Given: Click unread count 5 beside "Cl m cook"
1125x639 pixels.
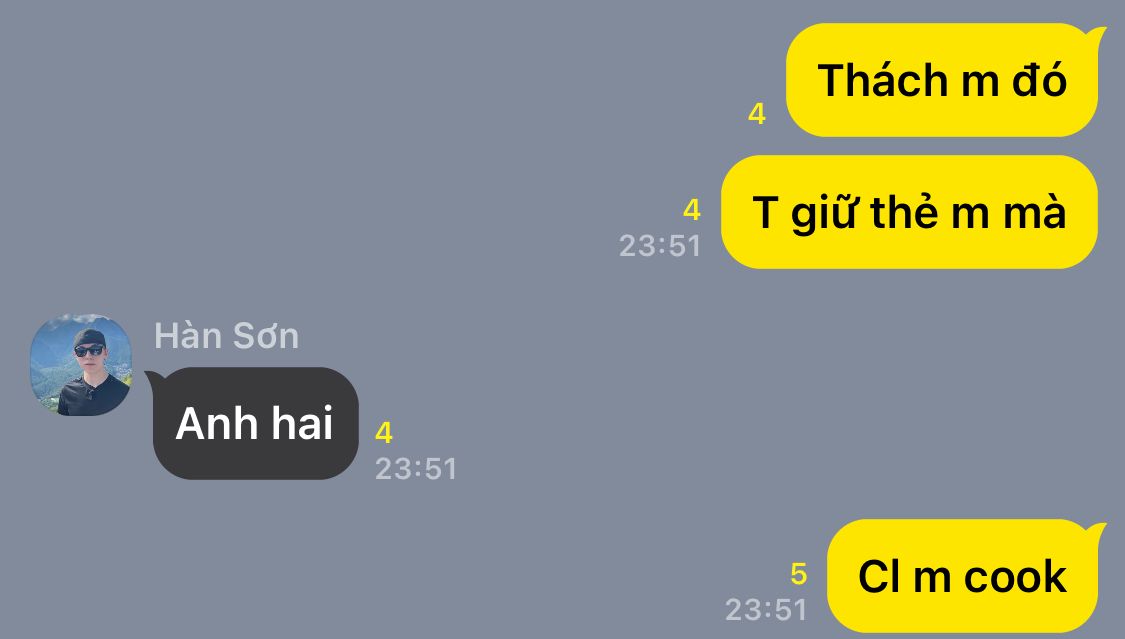Looking at the screenshot, I should [x=799, y=574].
